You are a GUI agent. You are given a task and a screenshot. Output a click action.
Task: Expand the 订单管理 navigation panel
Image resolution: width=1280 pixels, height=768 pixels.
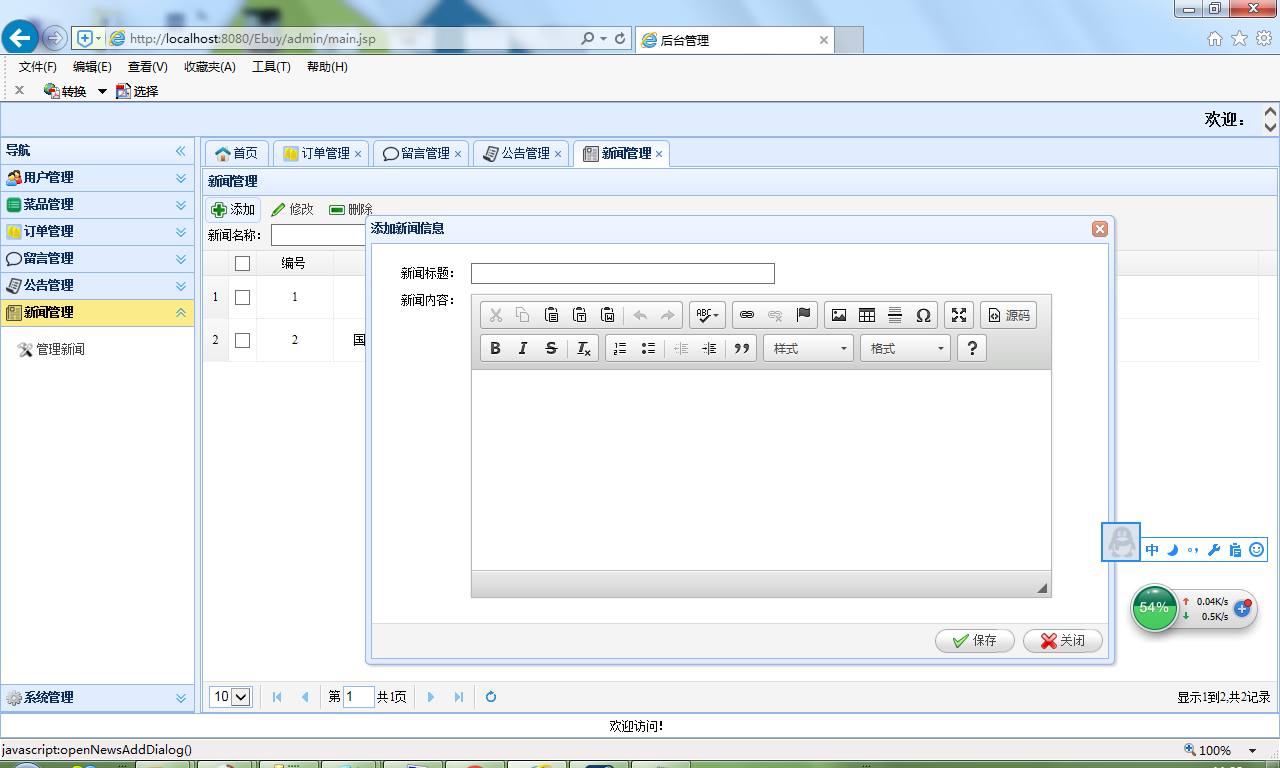[181, 232]
